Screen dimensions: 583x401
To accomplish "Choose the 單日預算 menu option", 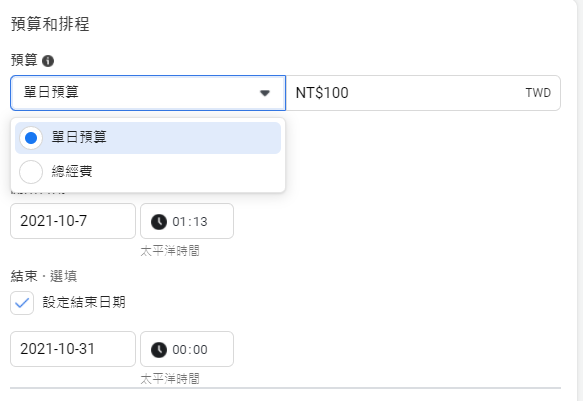I will (148, 138).
